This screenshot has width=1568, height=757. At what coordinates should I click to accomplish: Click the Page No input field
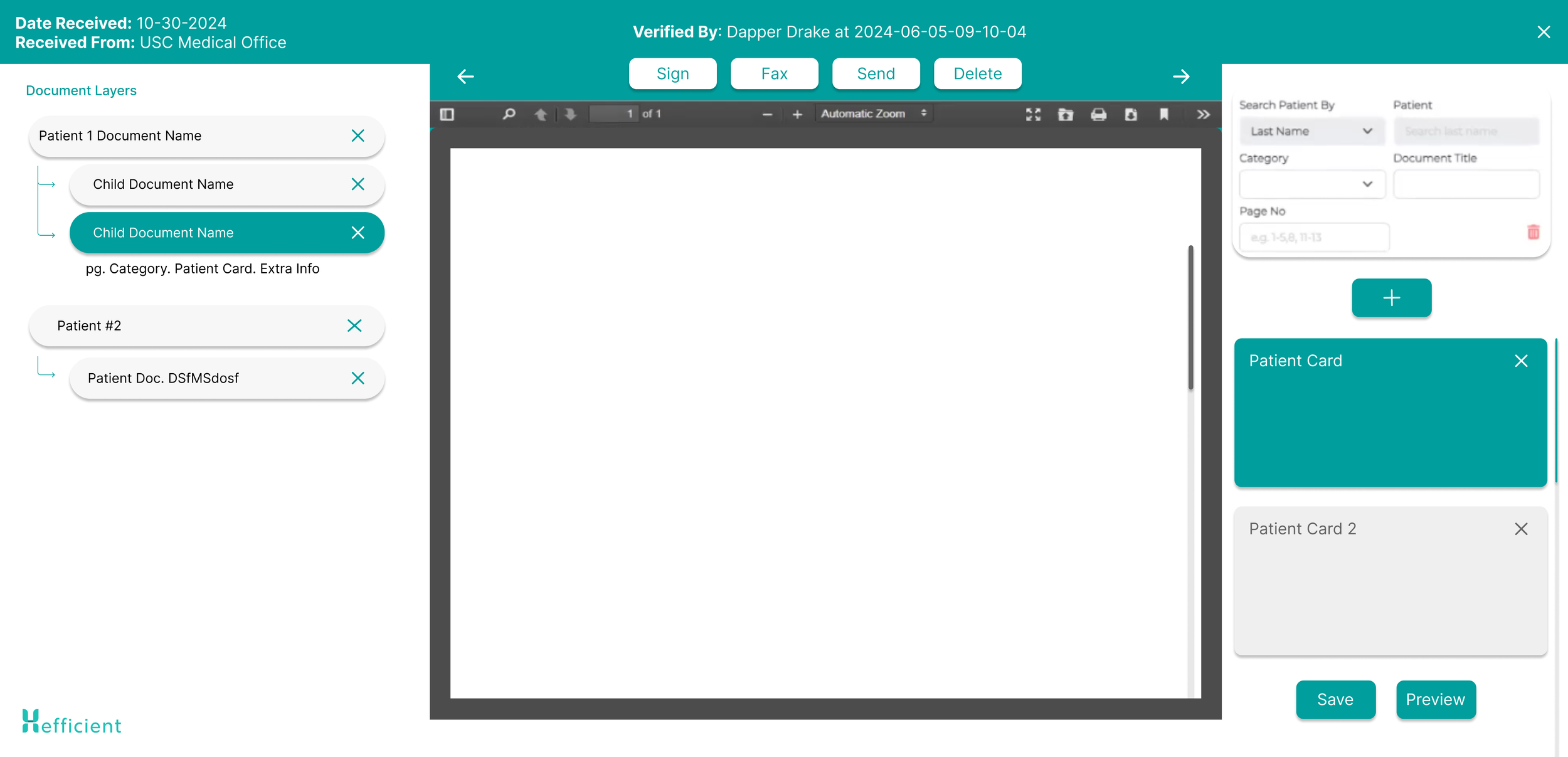point(1314,238)
